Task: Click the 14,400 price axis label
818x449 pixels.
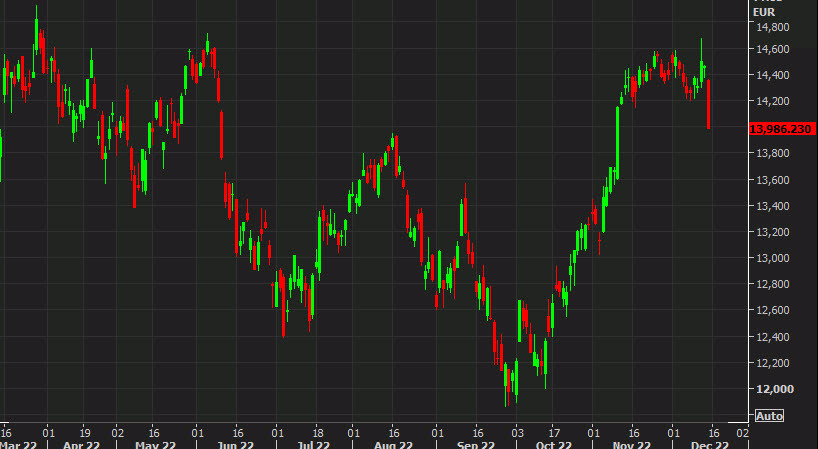Action: tap(773, 75)
